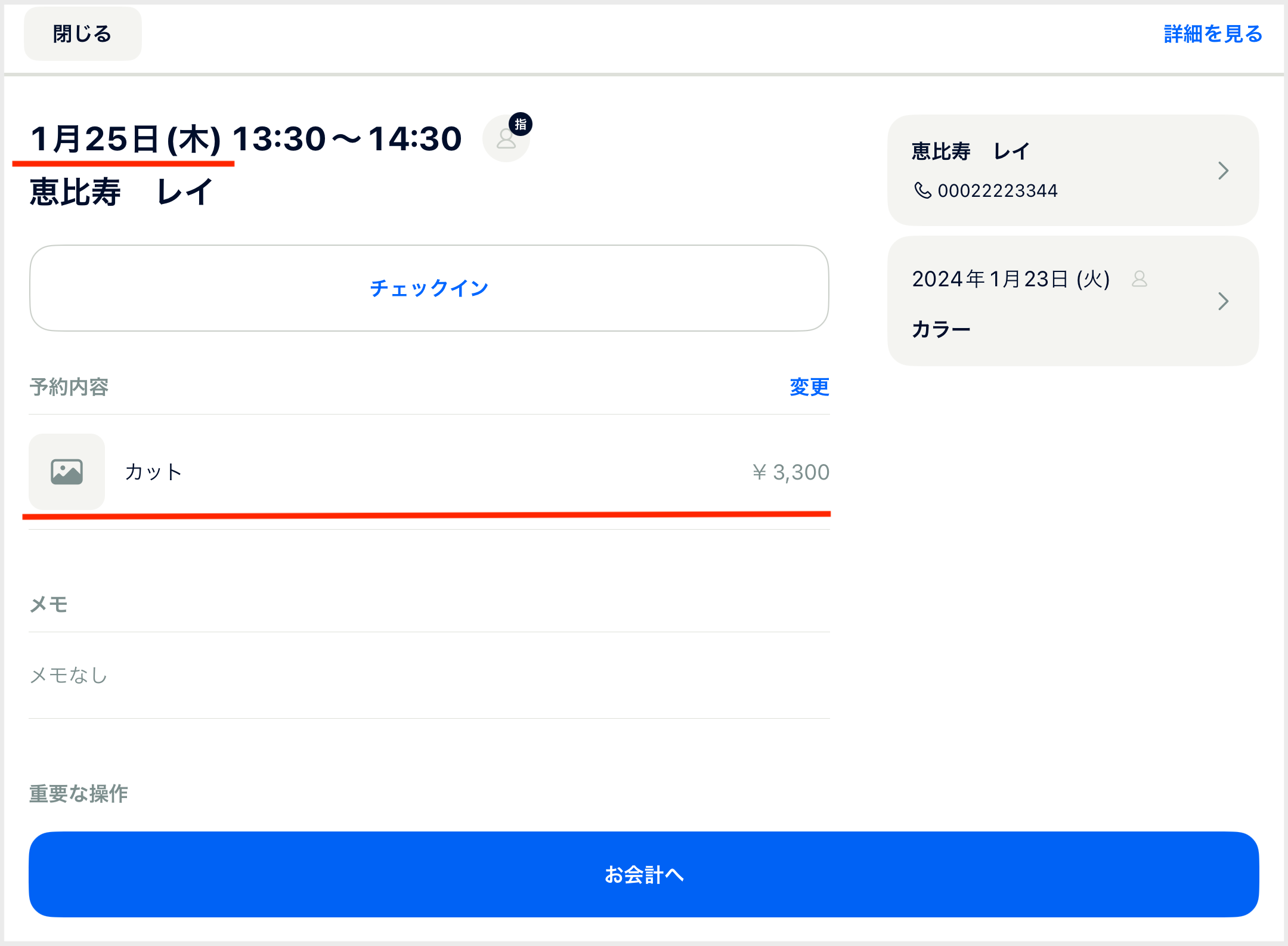This screenshot has width=1288, height=946.
Task: Click 変更 to edit reservation contents
Action: tap(809, 387)
